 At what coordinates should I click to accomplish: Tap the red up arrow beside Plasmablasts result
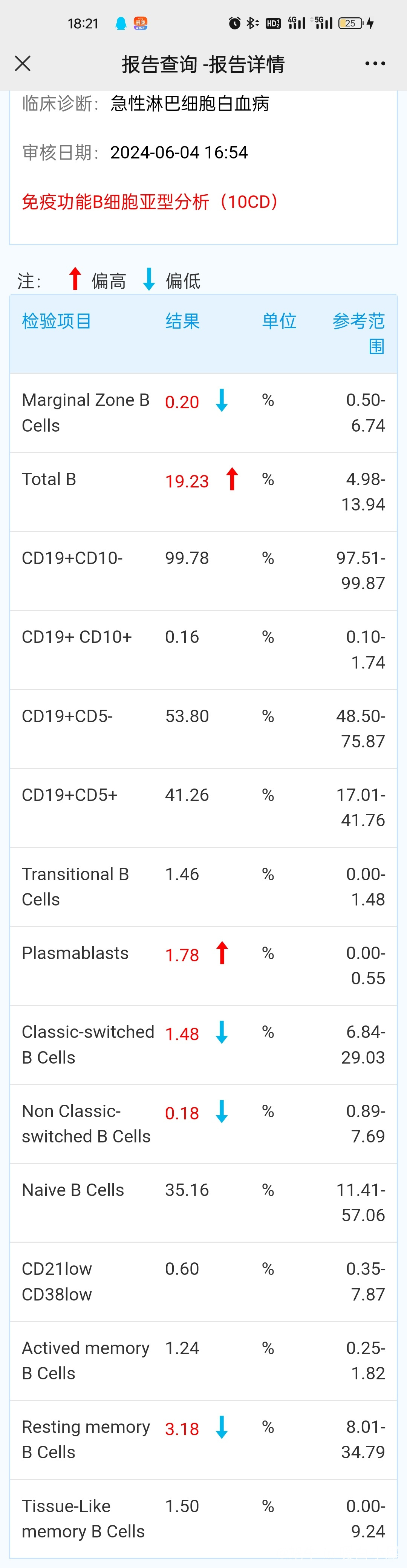pyautogui.click(x=222, y=953)
